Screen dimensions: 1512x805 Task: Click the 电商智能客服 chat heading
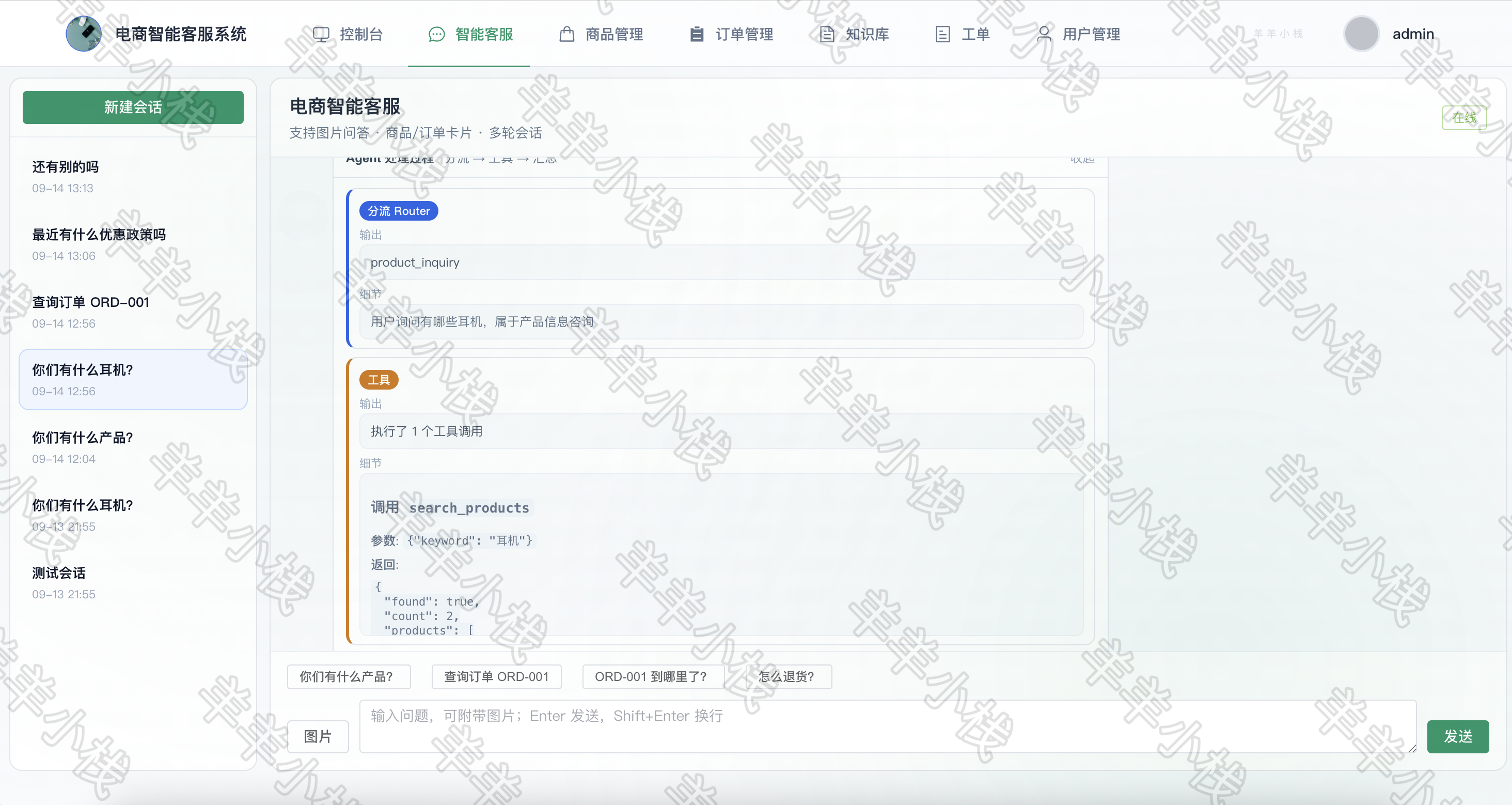pyautogui.click(x=345, y=106)
